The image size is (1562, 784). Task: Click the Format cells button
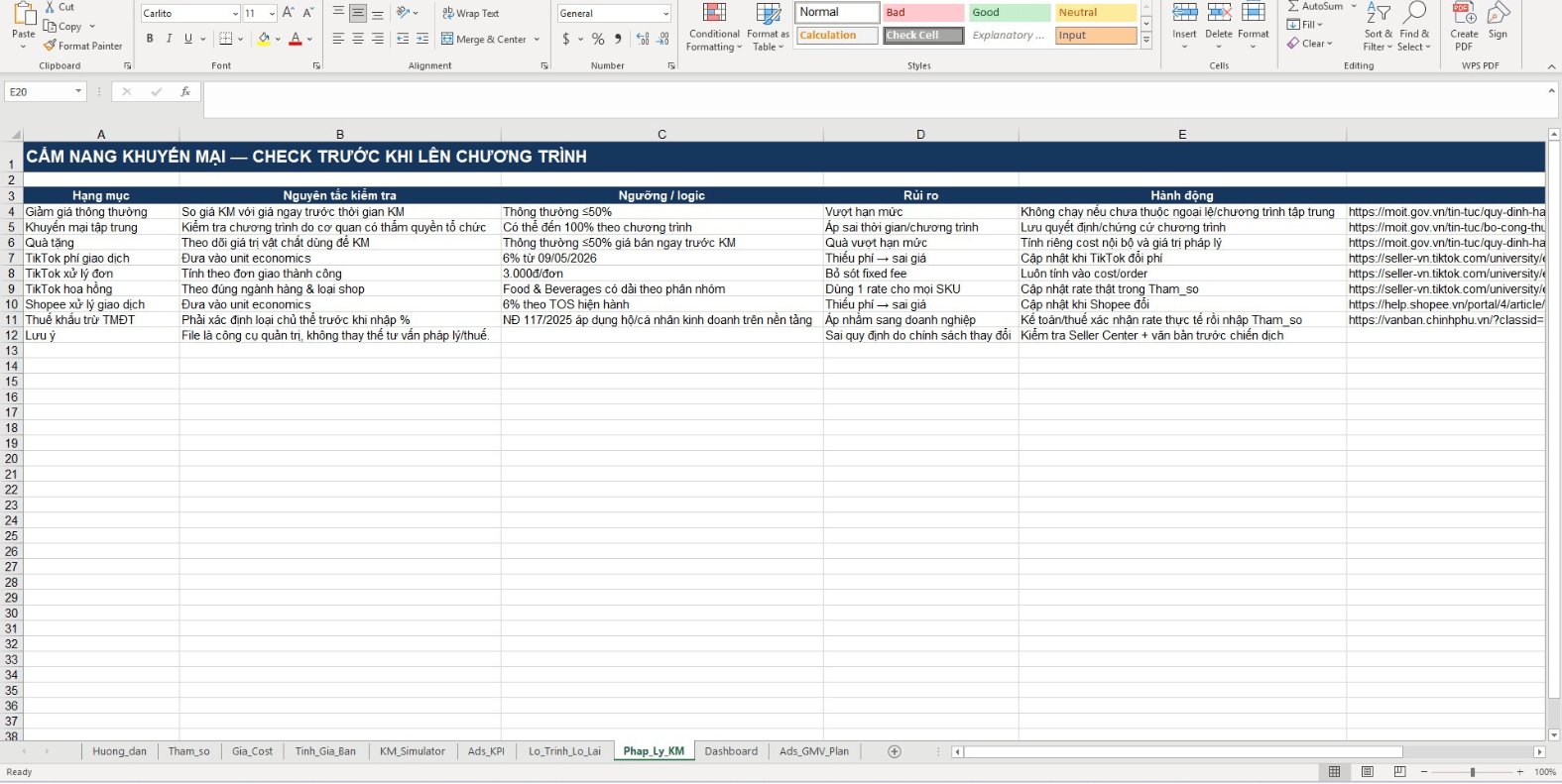[1254, 27]
